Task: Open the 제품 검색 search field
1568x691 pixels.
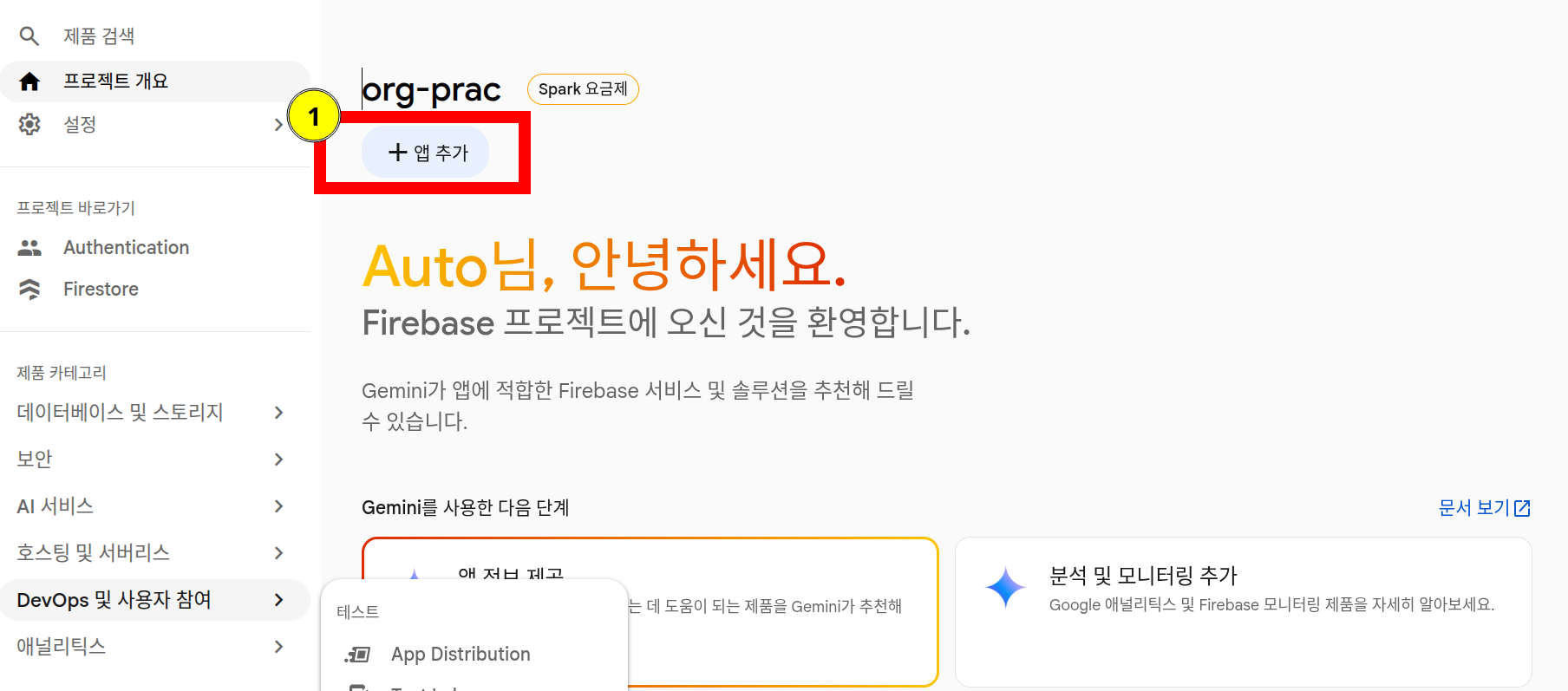Action: click(x=99, y=36)
